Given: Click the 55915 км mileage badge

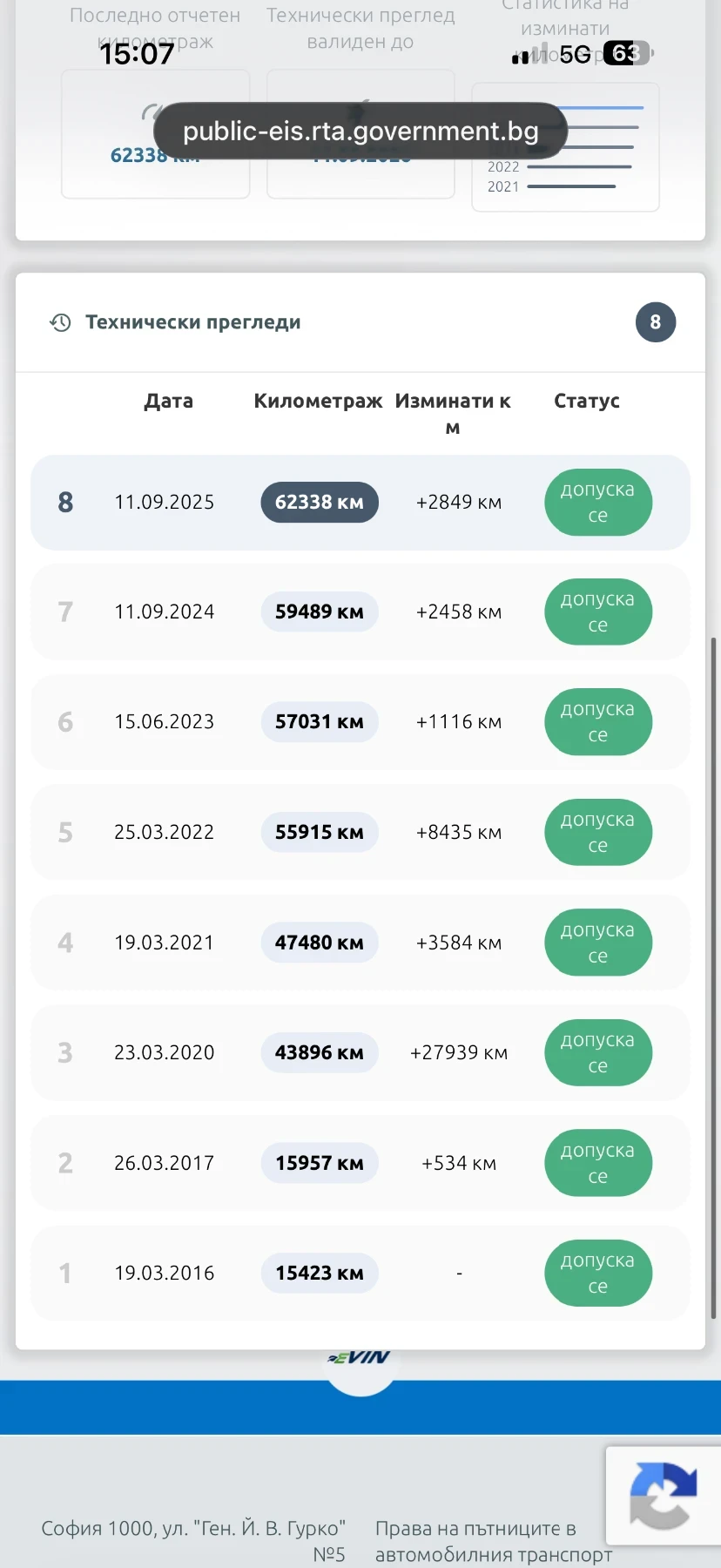Looking at the screenshot, I should tap(320, 833).
